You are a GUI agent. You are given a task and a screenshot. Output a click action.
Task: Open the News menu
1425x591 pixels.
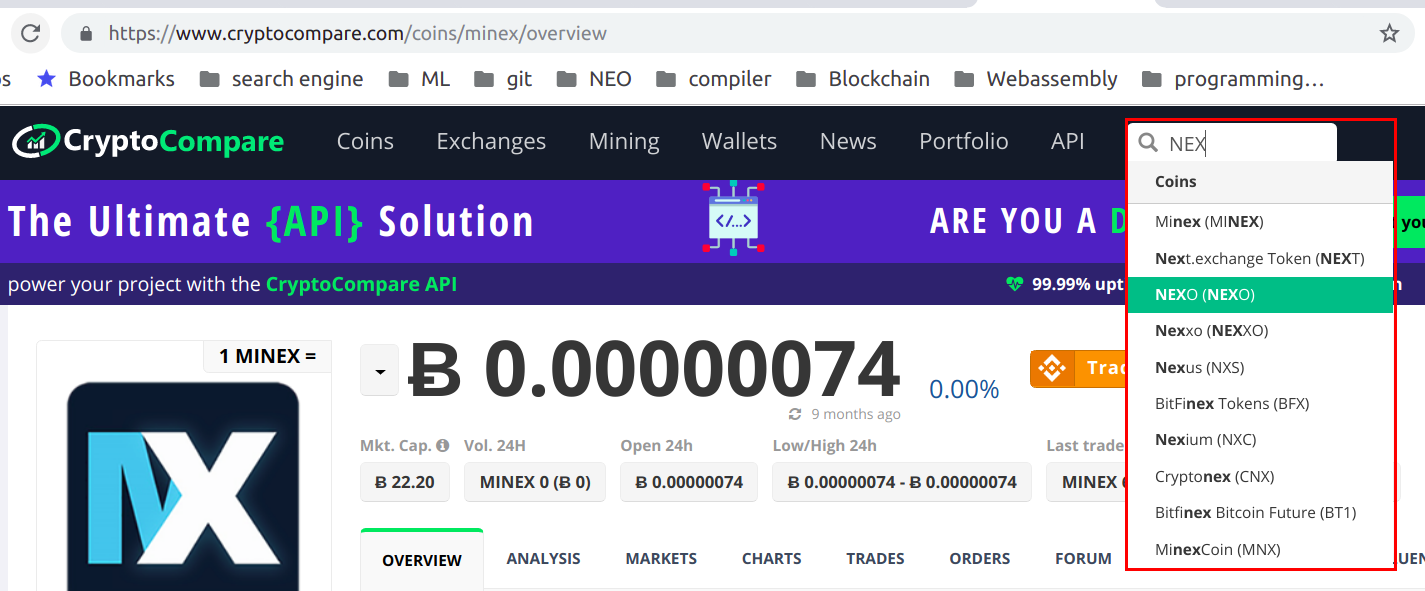[x=848, y=142]
